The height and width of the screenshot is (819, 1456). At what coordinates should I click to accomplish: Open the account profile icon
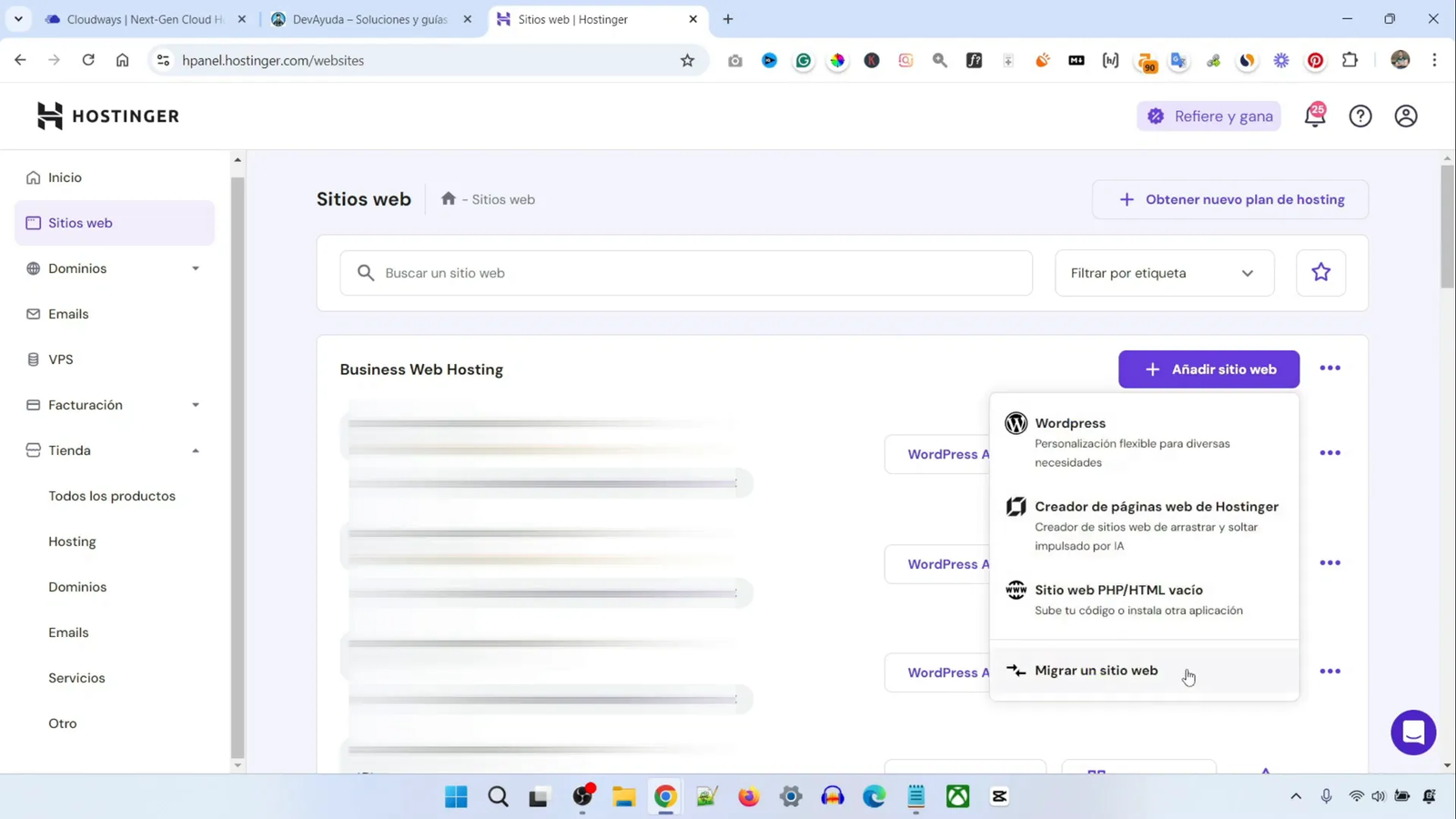click(x=1405, y=116)
